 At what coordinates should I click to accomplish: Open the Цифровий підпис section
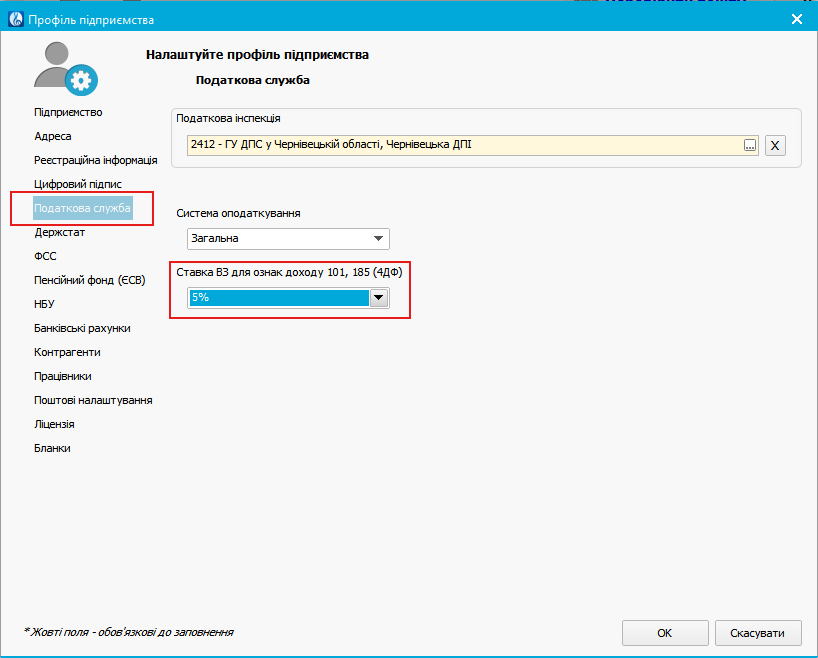[x=78, y=184]
